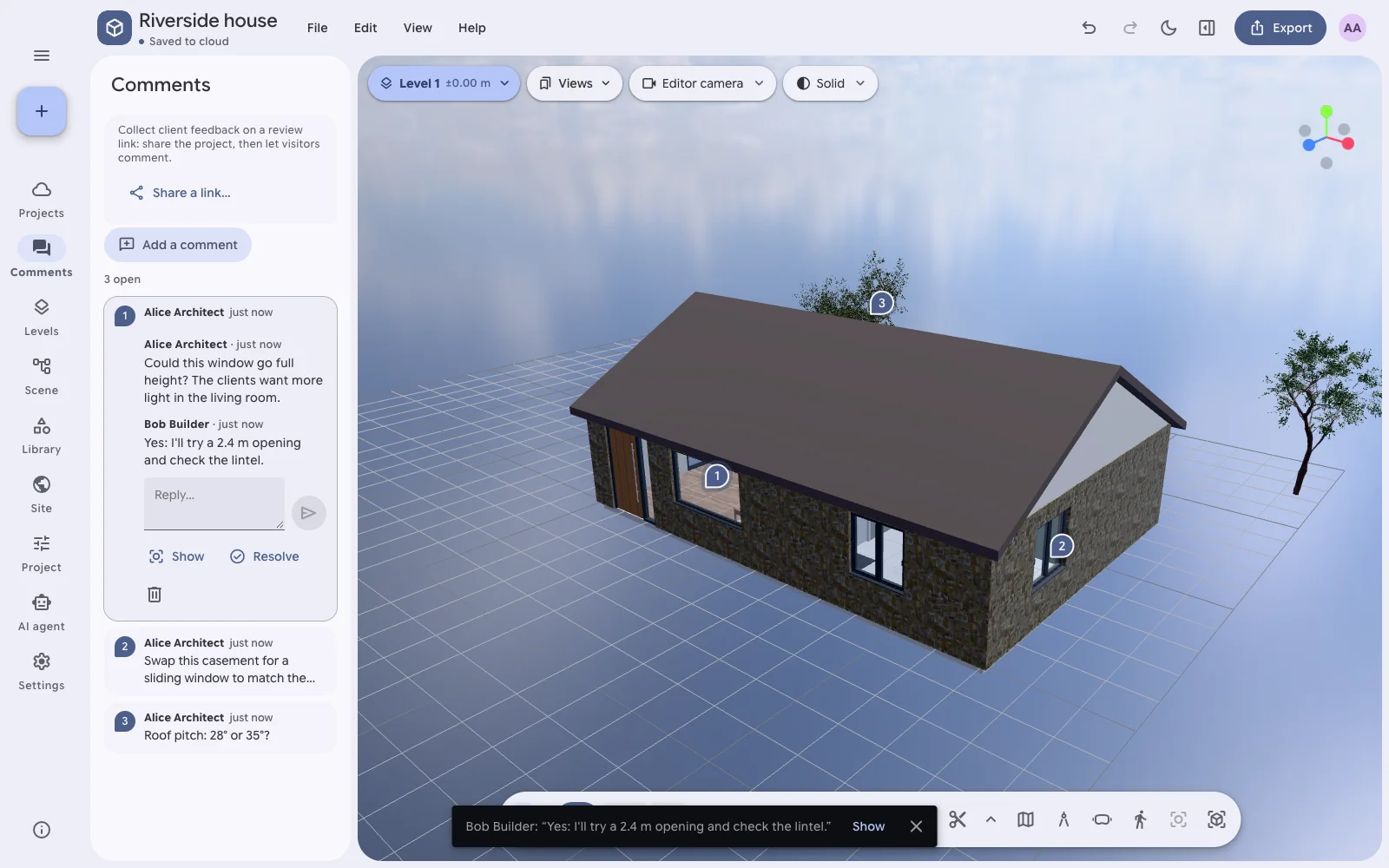Open Scene tree panel
Image resolution: width=1389 pixels, height=868 pixels.
(x=42, y=377)
